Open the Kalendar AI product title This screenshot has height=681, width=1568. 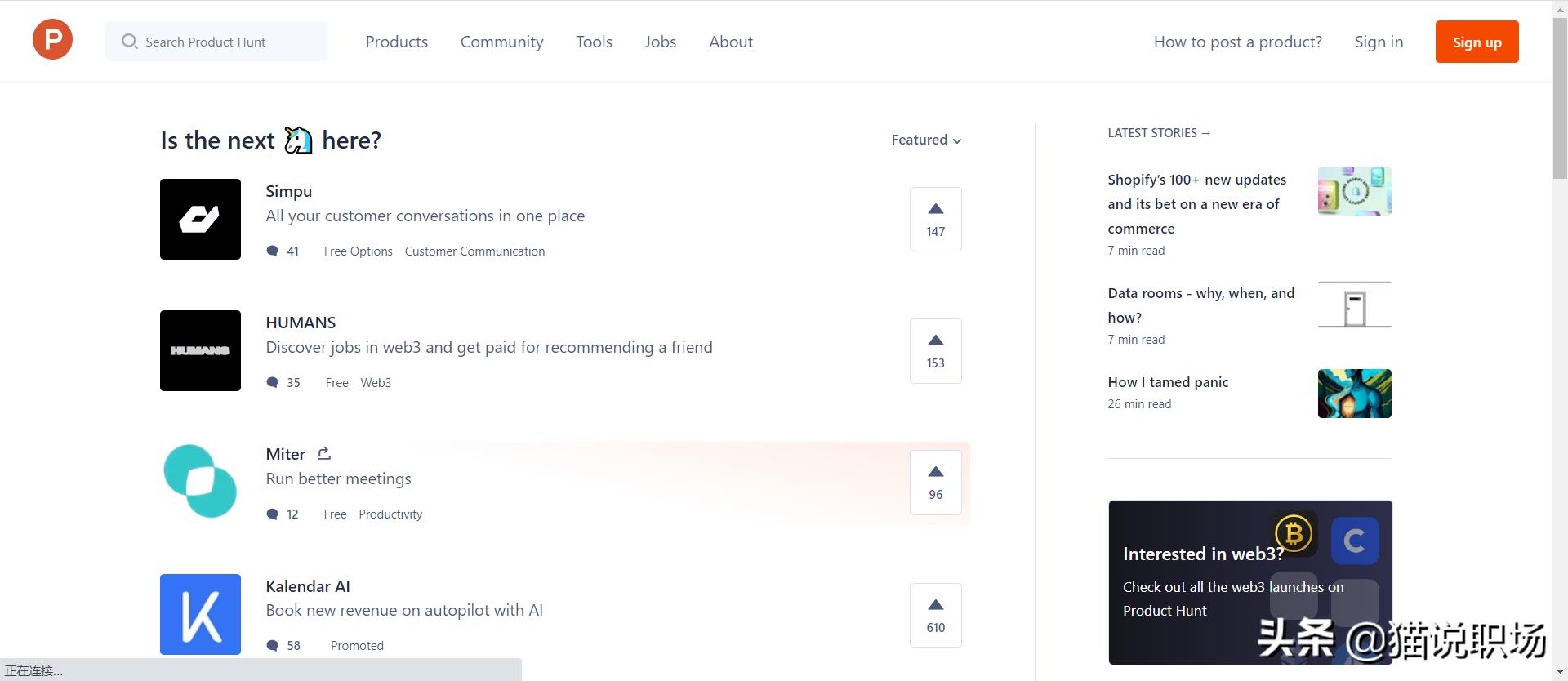[x=308, y=586]
